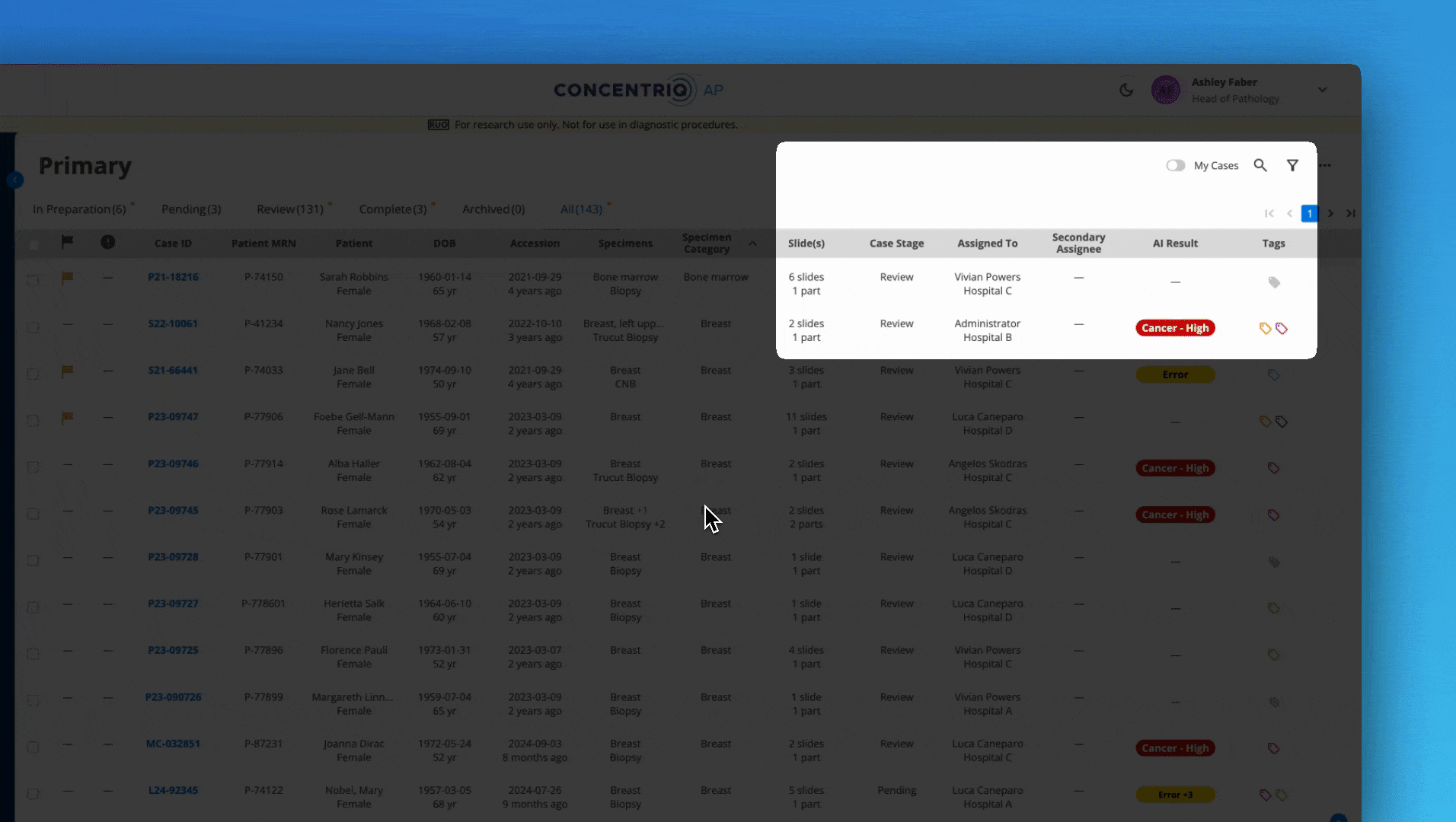Click the flag on Foebe Gell-Mann row

(x=67, y=418)
